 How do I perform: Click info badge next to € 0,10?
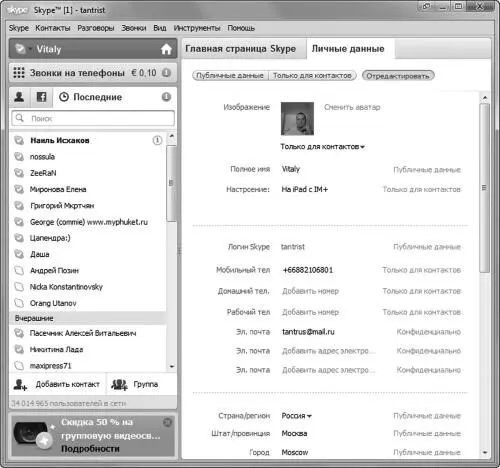click(x=166, y=73)
